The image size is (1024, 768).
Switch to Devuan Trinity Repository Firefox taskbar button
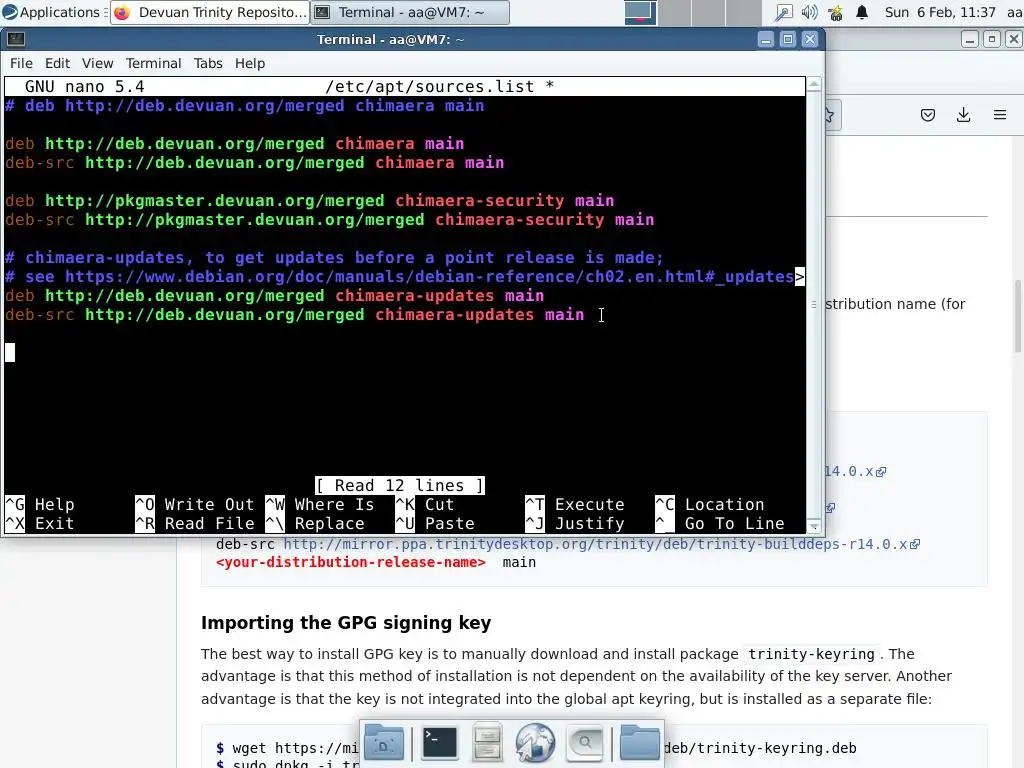click(209, 12)
